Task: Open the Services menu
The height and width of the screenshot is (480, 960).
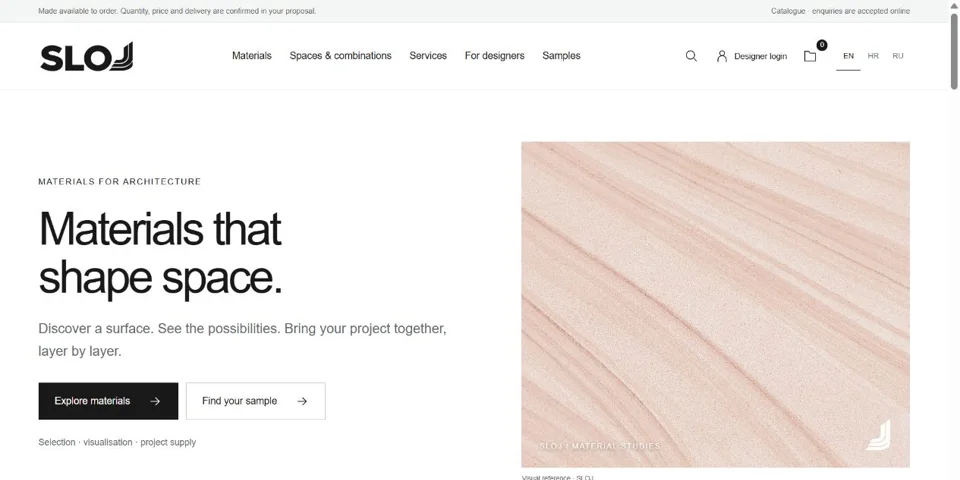Action: coord(428,56)
